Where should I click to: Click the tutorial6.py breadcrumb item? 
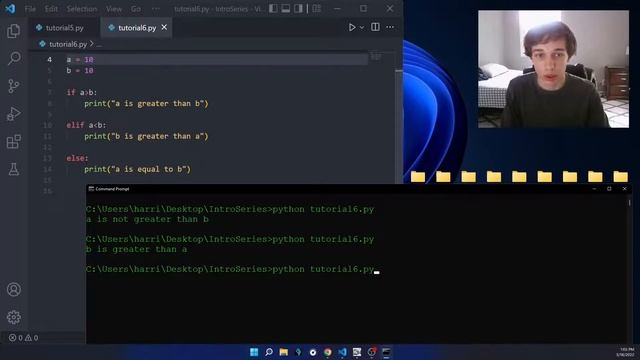tap(68, 44)
